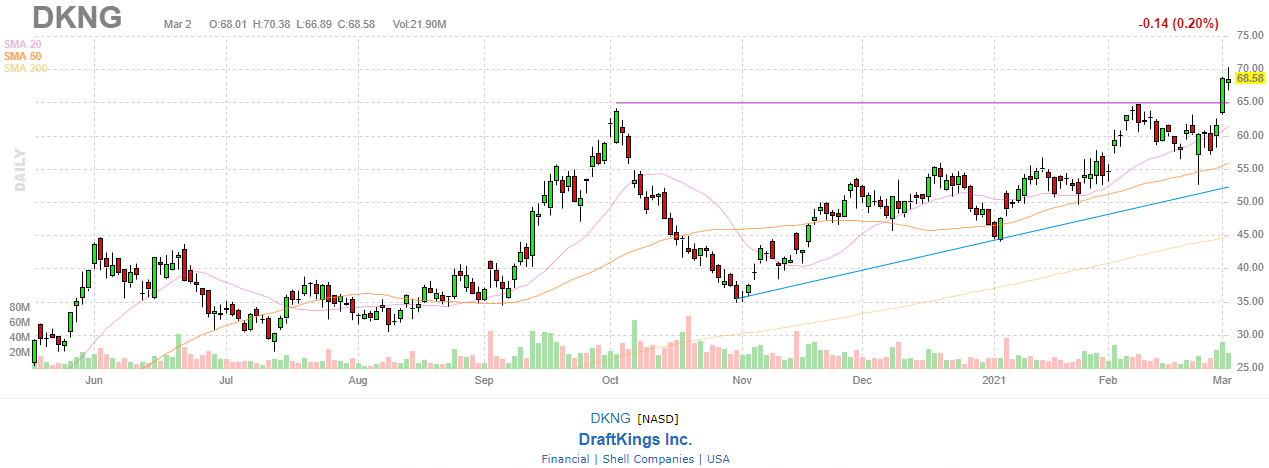Click the 75.00 price axis label
The height and width of the screenshot is (468, 1269).
point(1250,35)
